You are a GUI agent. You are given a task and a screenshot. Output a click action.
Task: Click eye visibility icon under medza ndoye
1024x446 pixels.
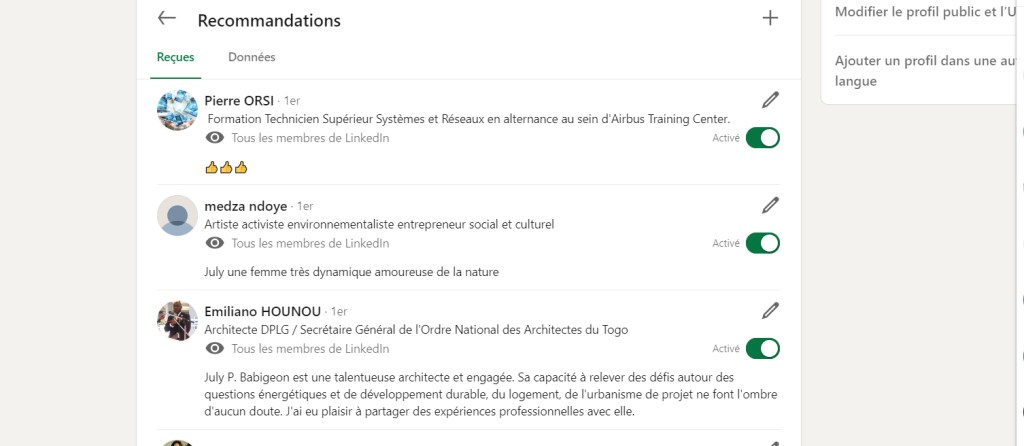pyautogui.click(x=214, y=243)
